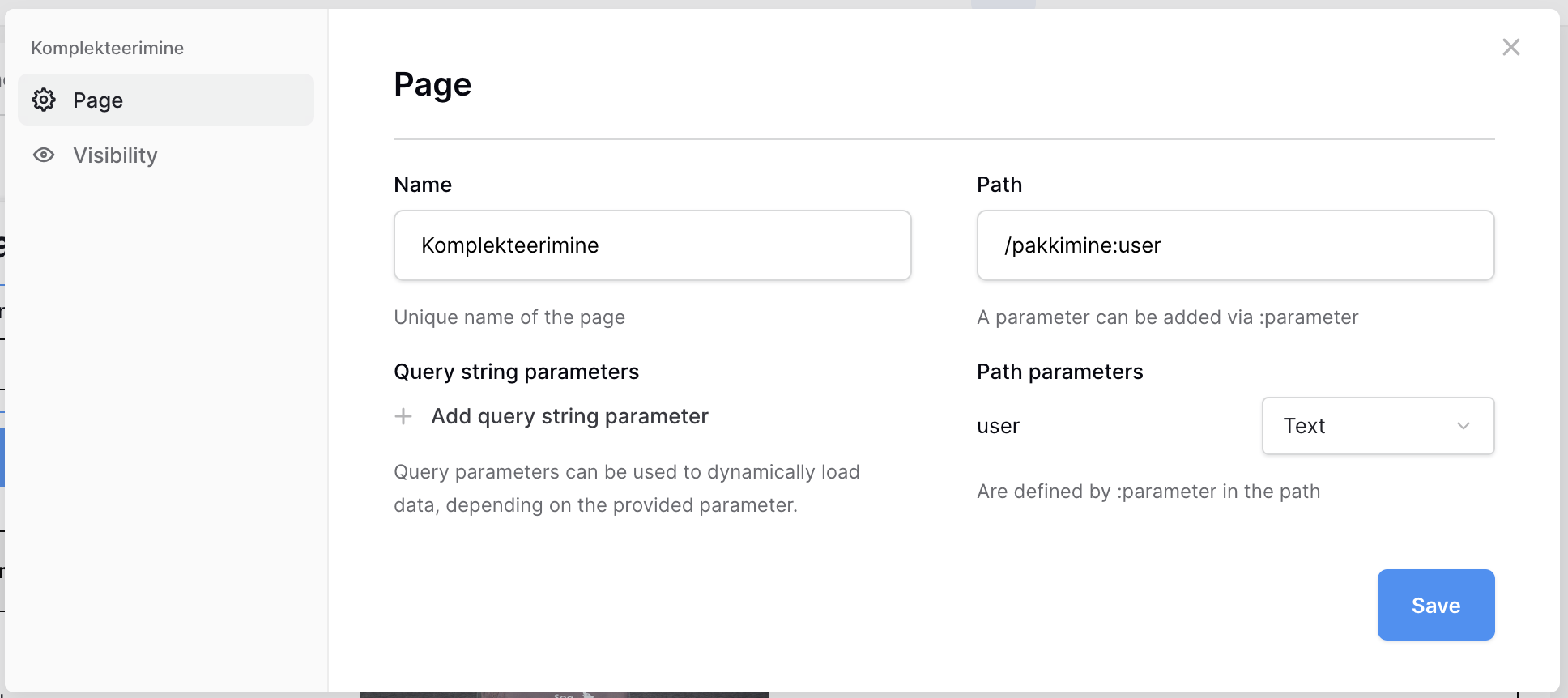Select the Page tab in sidebar
Screen dimensions: 1568x698
click(x=166, y=100)
